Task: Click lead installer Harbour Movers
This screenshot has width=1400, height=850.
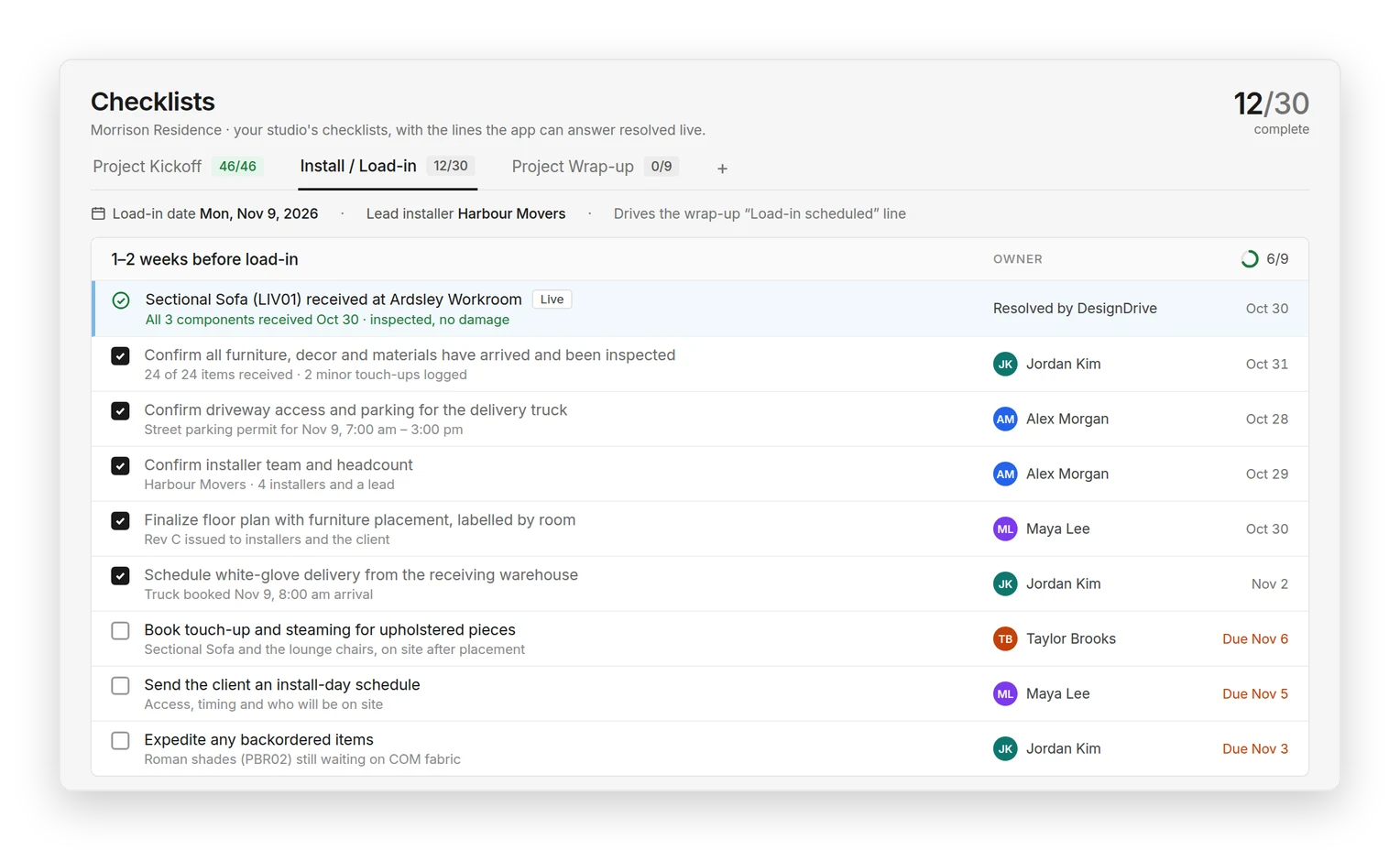Action: pyautogui.click(x=511, y=213)
